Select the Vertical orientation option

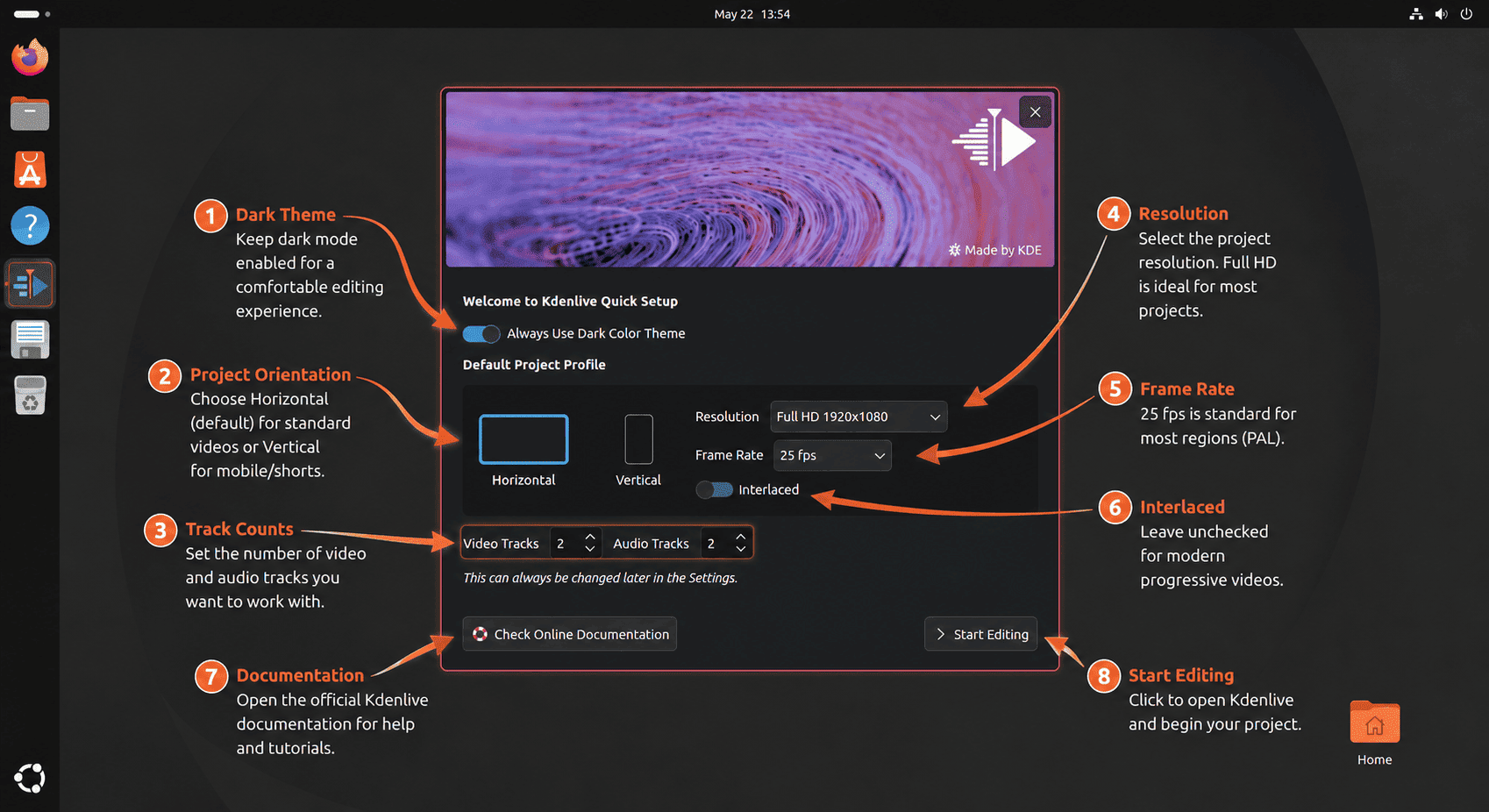pos(638,439)
